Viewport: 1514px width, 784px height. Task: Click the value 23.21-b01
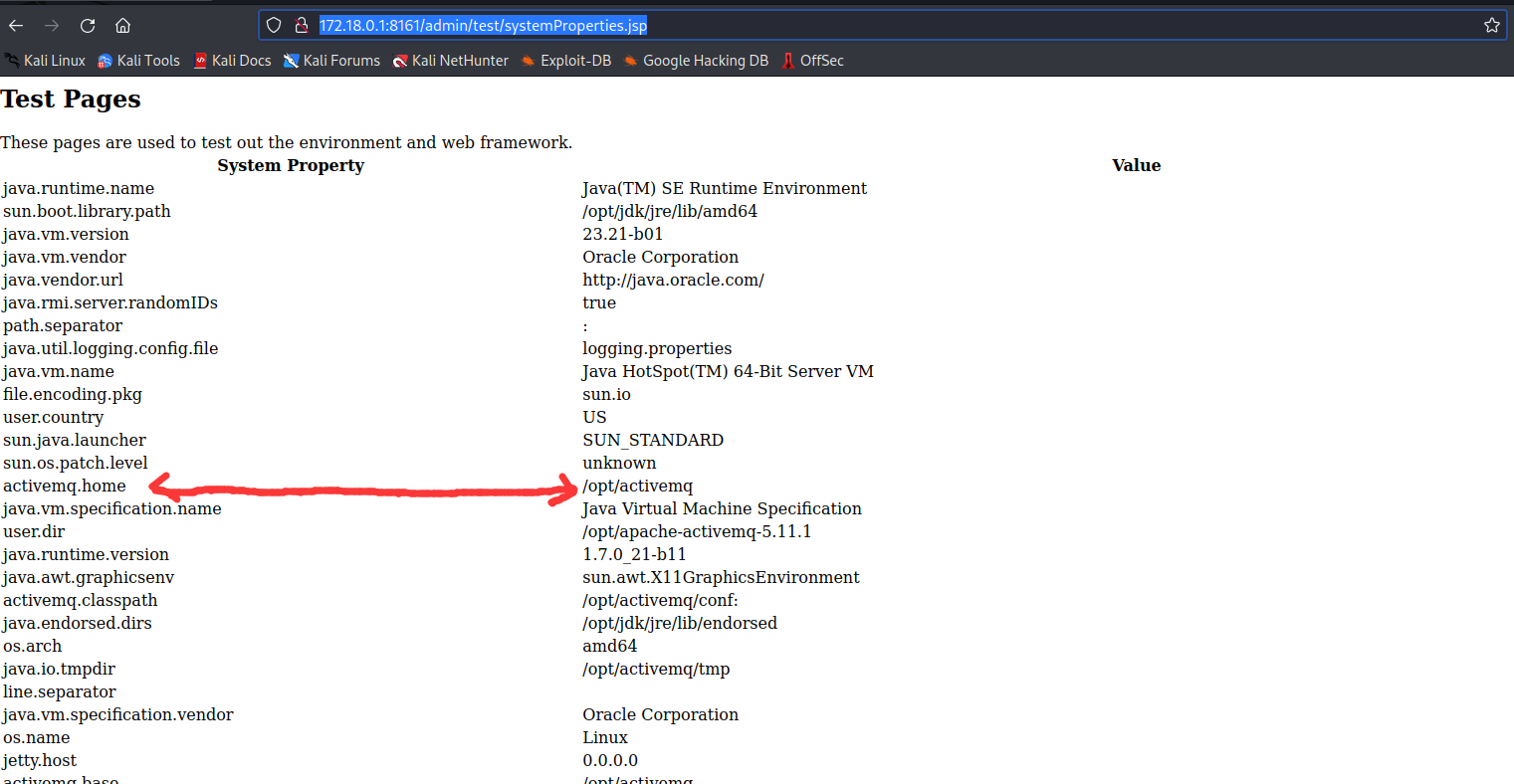click(623, 234)
